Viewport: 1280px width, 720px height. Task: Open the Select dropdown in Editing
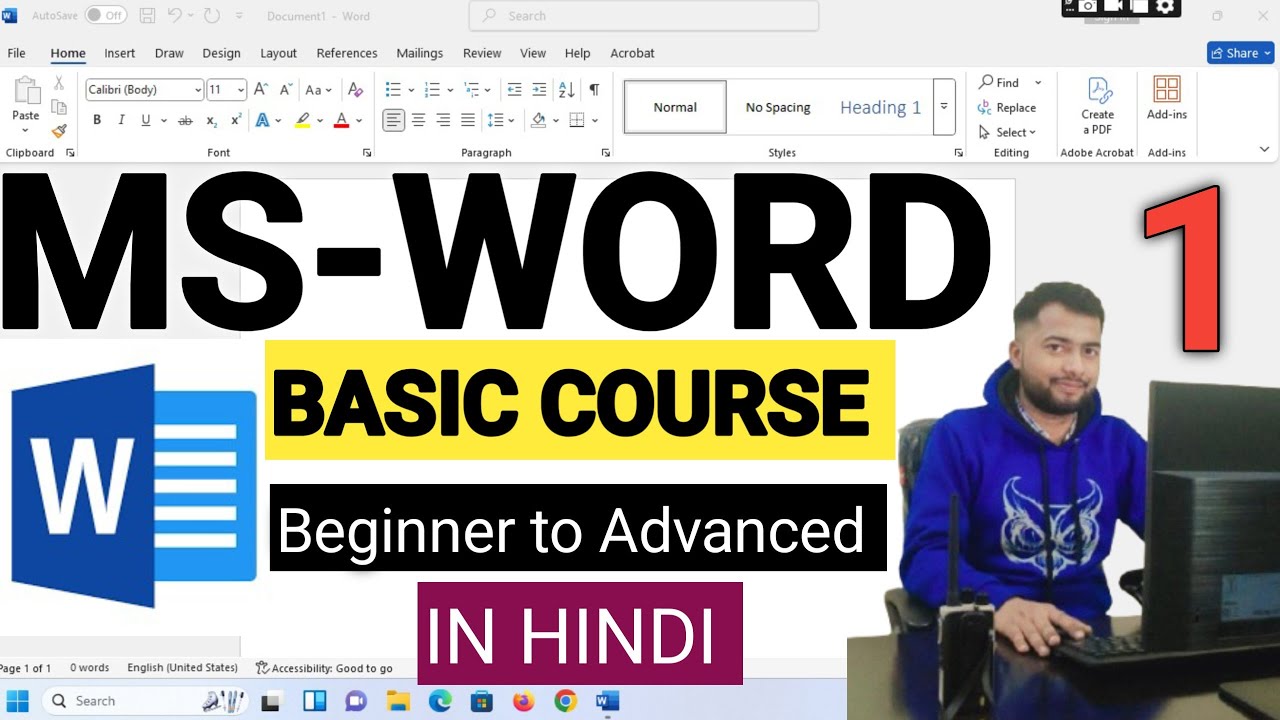coord(1008,132)
